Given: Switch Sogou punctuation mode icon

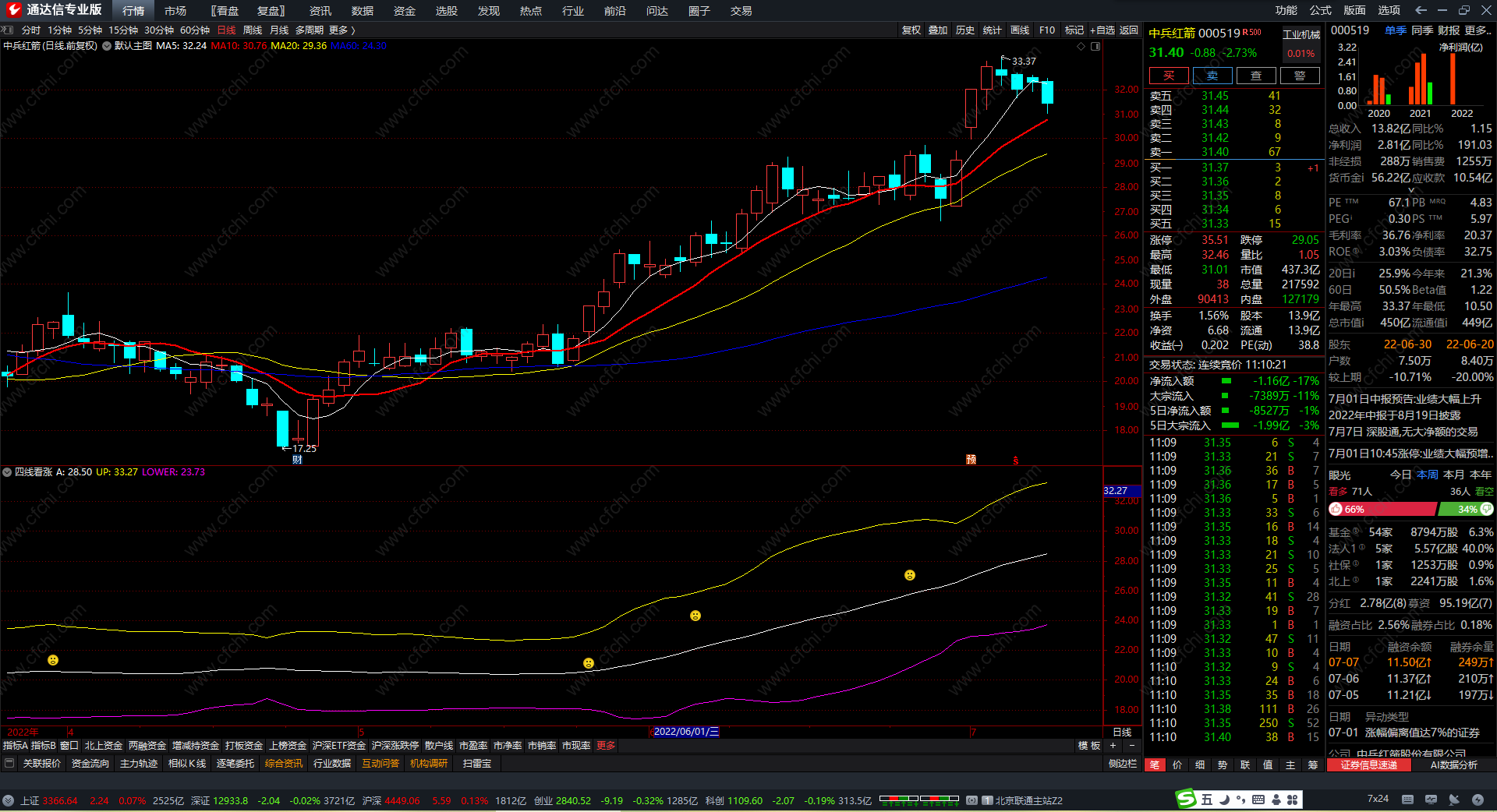Looking at the screenshot, I should click(x=1240, y=800).
